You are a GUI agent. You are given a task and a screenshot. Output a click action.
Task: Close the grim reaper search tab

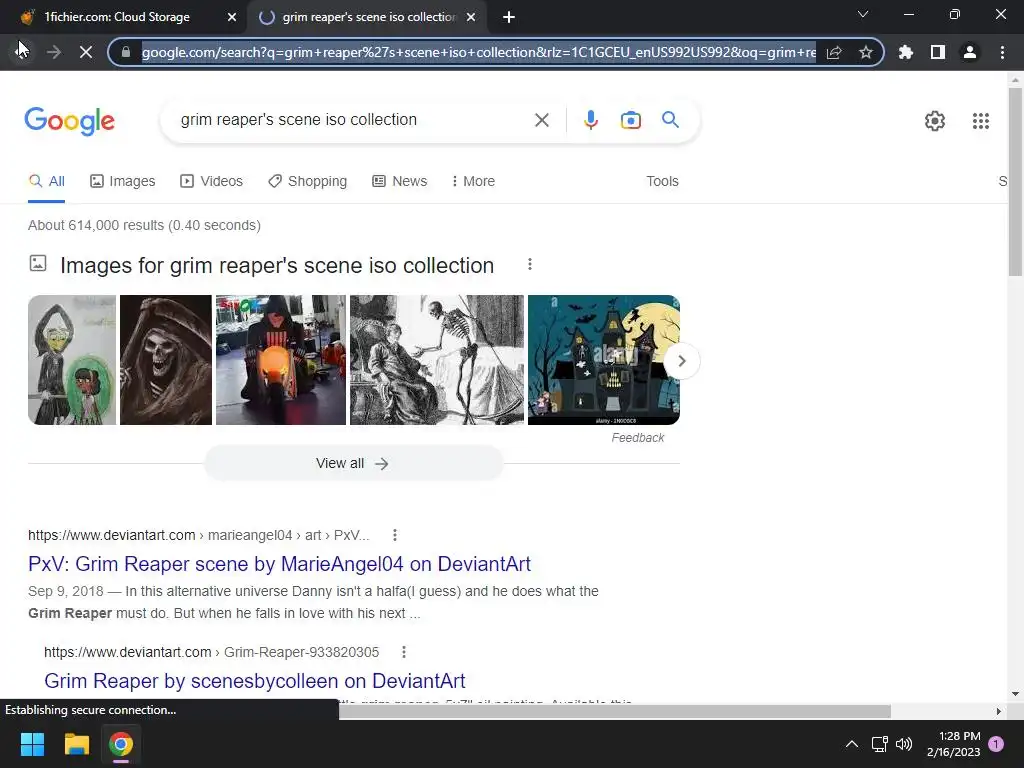click(471, 17)
